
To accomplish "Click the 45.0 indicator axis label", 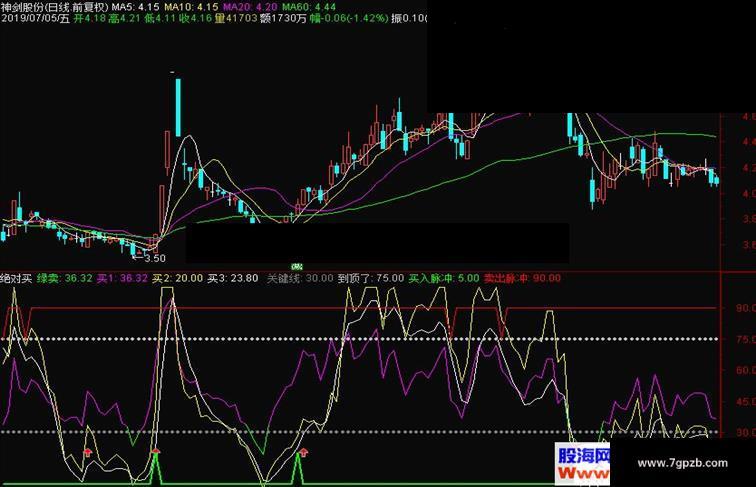I will 746,402.
